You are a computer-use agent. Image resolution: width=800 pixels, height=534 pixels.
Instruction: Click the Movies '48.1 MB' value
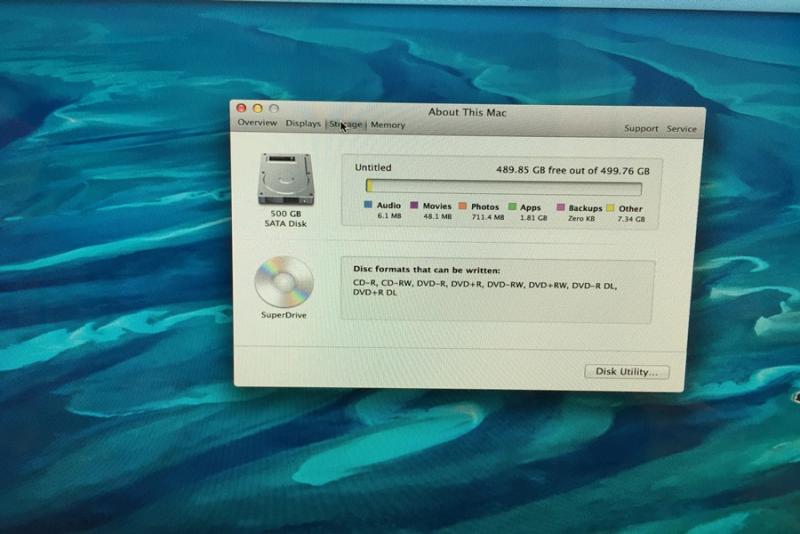(437, 216)
